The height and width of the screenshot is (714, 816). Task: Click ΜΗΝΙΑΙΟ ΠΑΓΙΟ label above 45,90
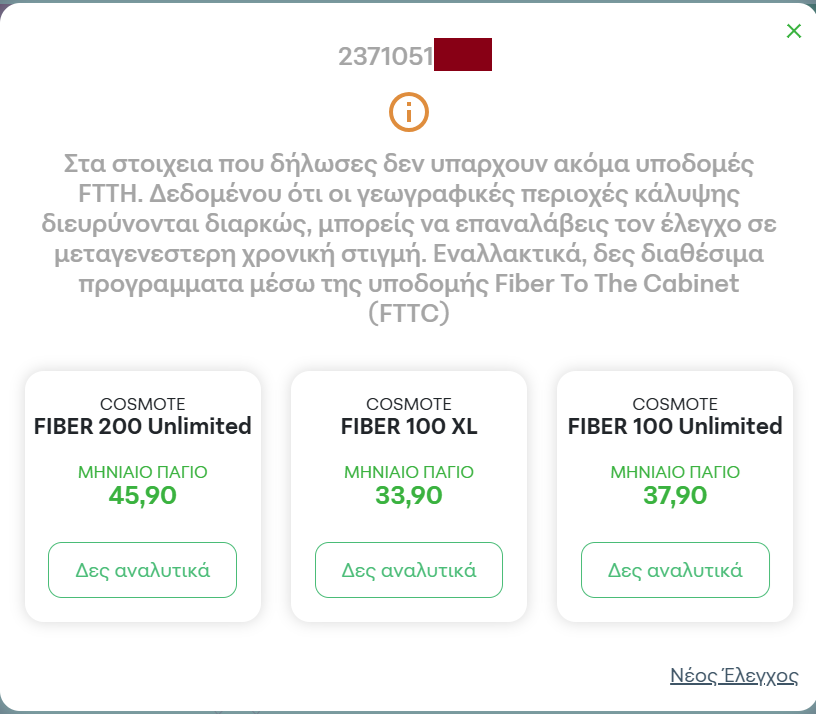tap(143, 472)
